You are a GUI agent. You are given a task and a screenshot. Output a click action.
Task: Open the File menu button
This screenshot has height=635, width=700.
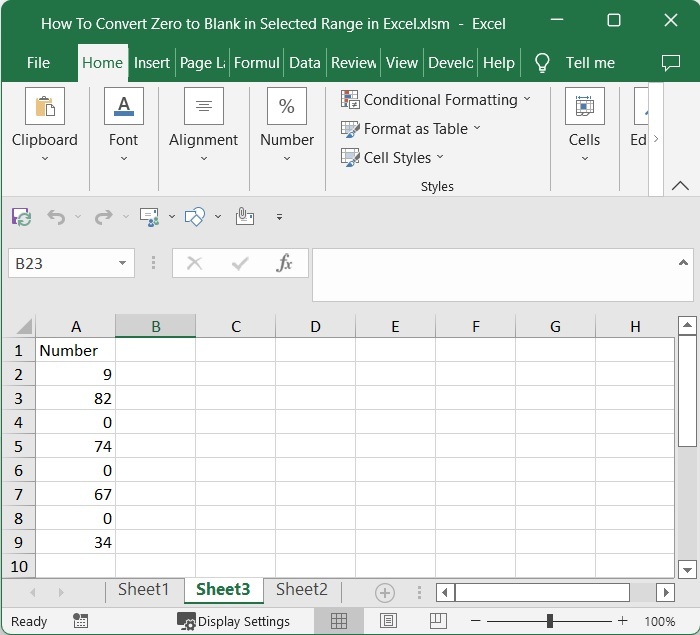[38, 62]
